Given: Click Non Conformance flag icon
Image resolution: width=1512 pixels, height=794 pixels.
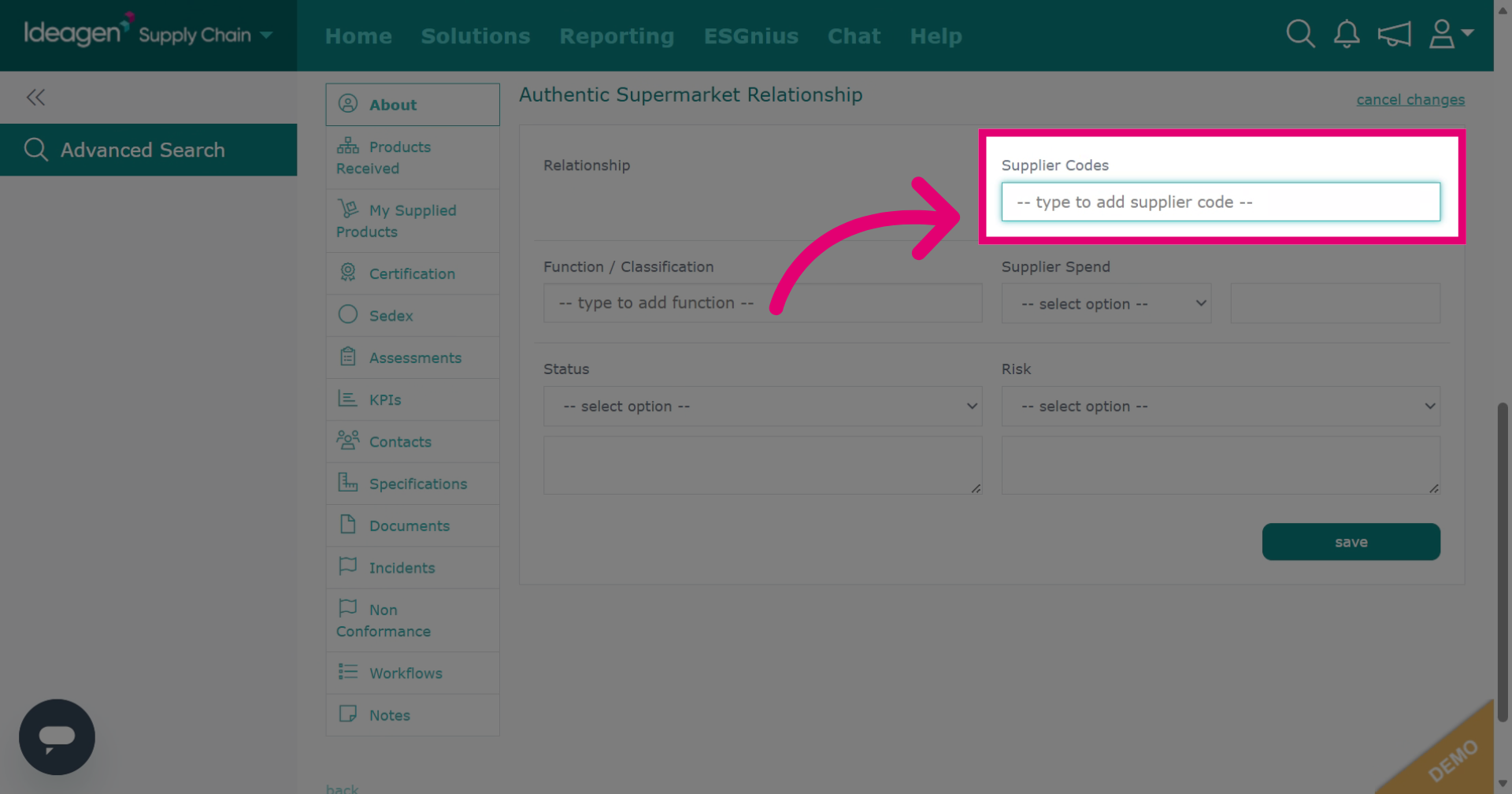Looking at the screenshot, I should point(348,607).
